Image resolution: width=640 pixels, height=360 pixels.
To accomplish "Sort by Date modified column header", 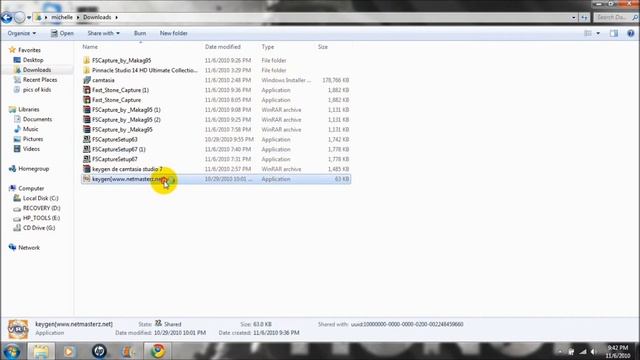I will tap(223, 47).
